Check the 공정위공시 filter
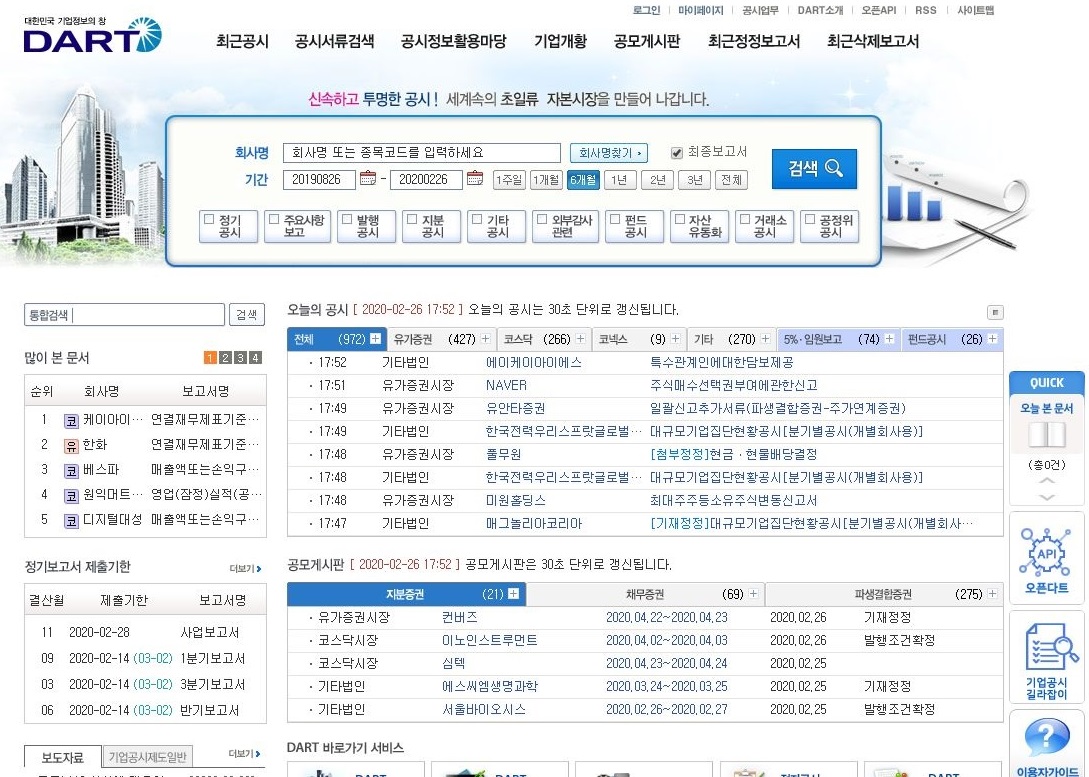1089x777 pixels. 810,219
